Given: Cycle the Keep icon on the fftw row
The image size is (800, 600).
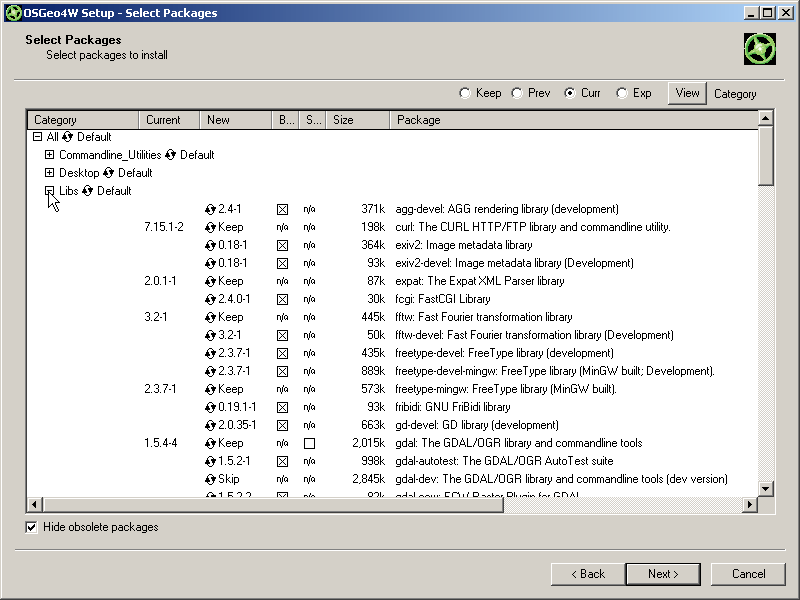Looking at the screenshot, I should tap(210, 317).
